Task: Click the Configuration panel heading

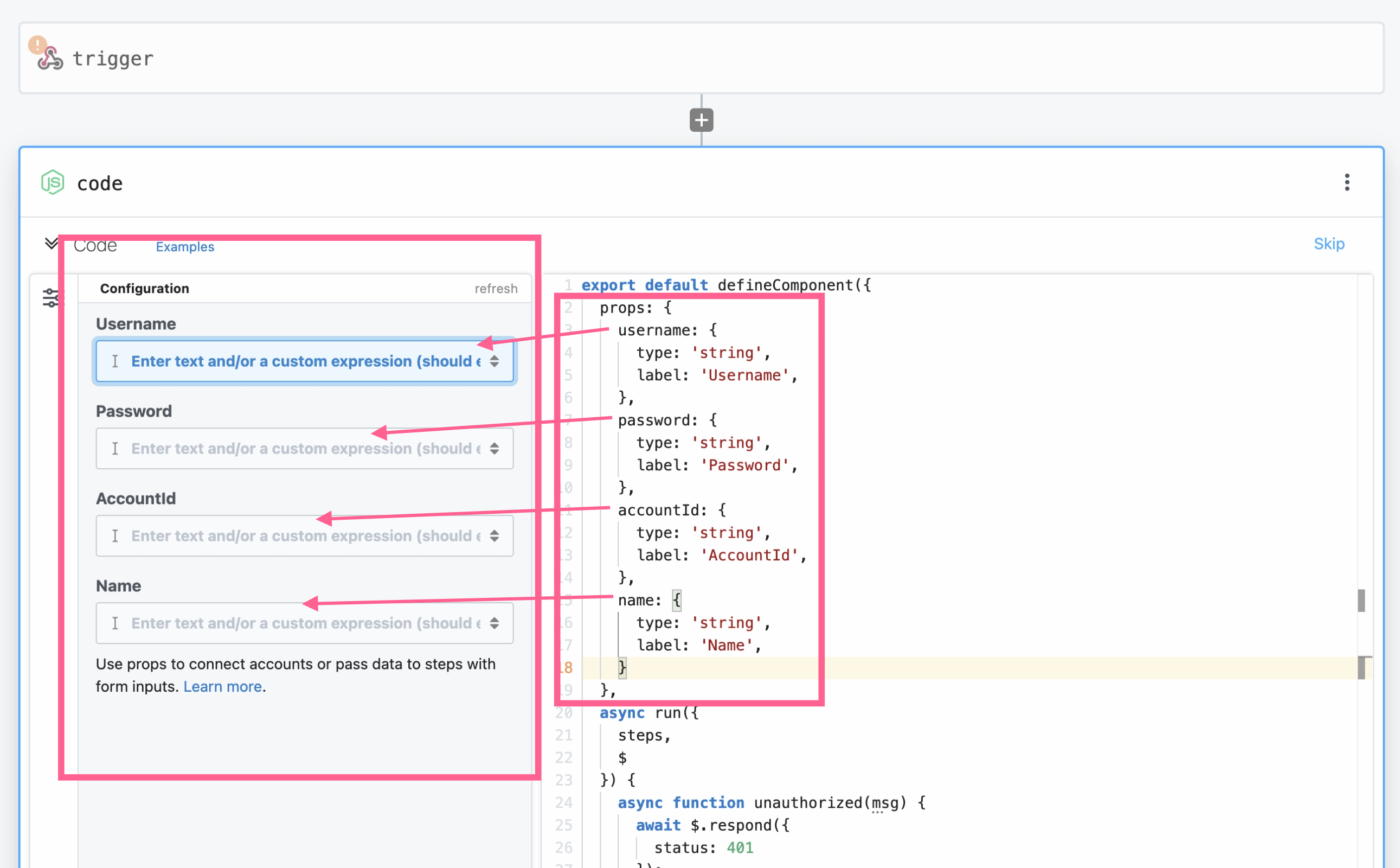Action: [x=145, y=289]
